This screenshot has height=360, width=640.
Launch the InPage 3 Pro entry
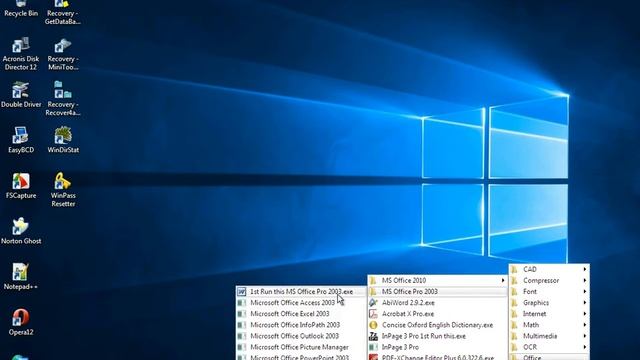438,347
